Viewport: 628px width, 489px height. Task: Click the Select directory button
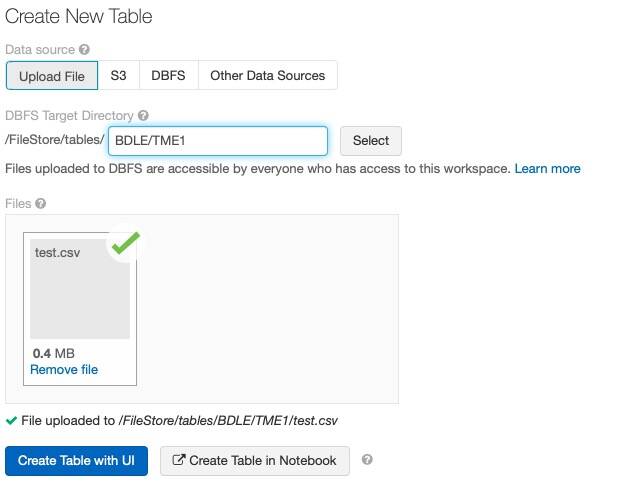tap(370, 141)
